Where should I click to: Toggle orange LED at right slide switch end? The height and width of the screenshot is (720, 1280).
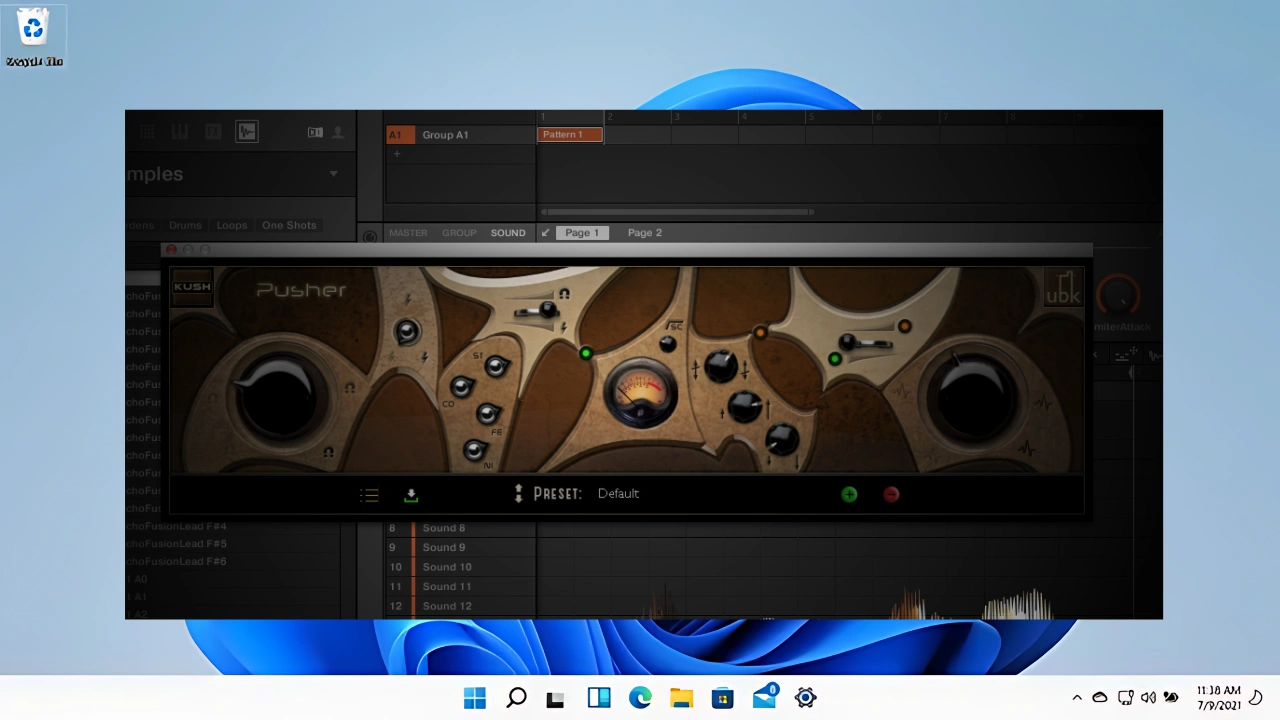(904, 326)
